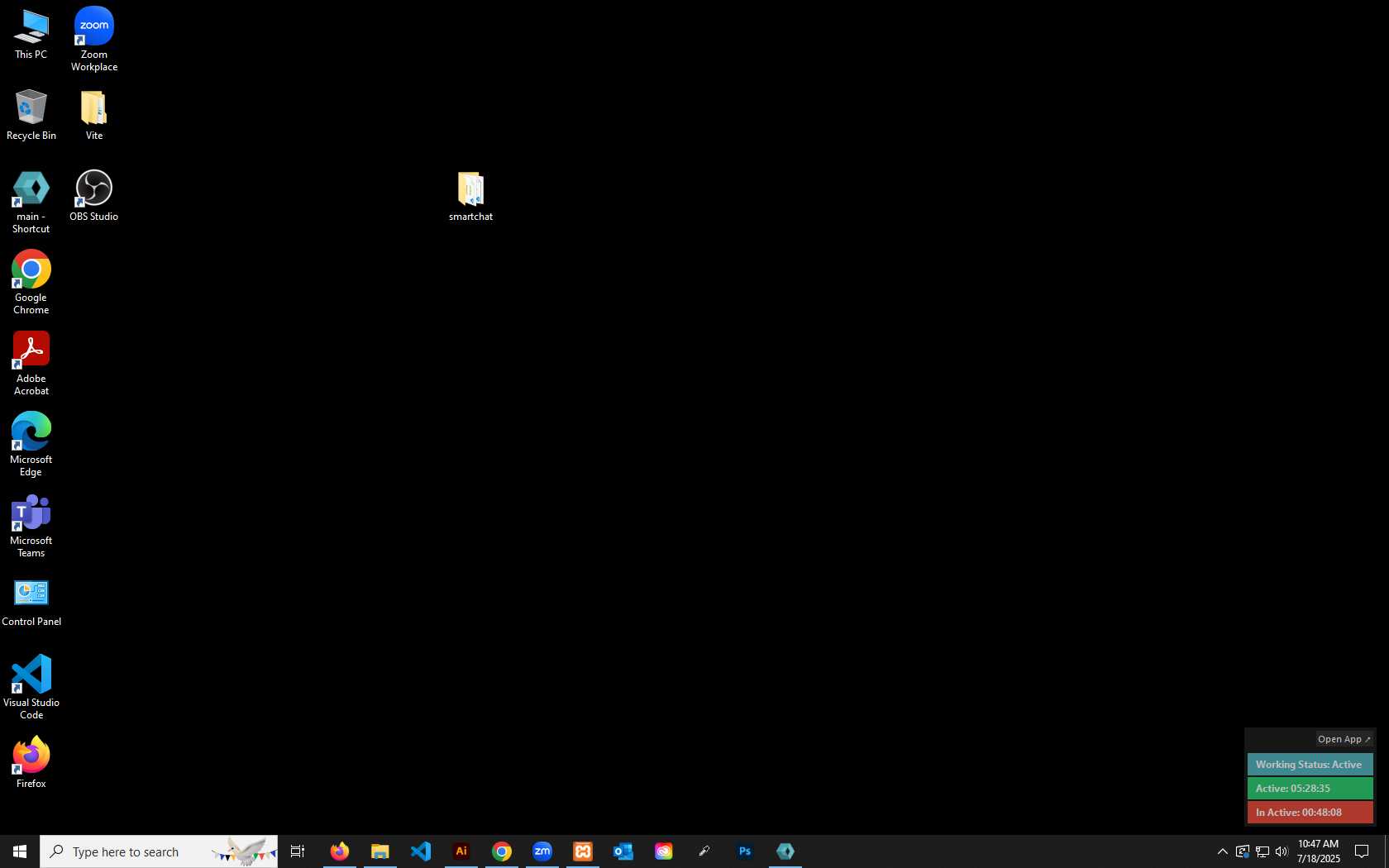Click the Open App button in the tracker widget
Screen dimensions: 1389x868
coord(1344,739)
